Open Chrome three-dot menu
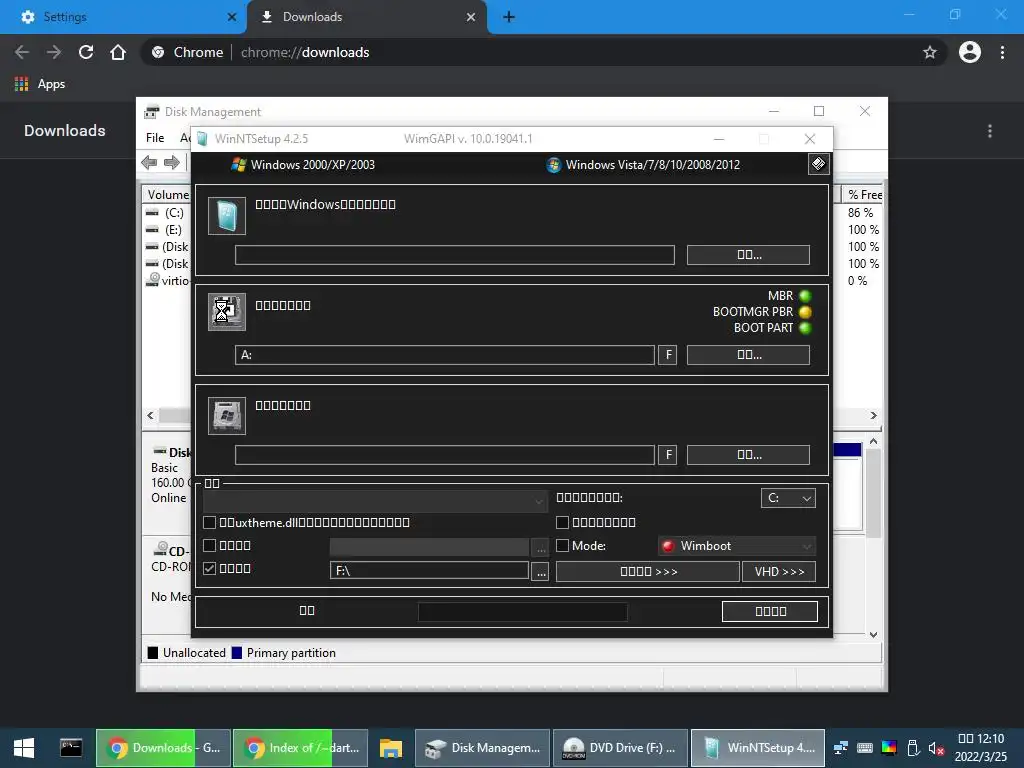The width and height of the screenshot is (1024, 768). click(x=1002, y=52)
